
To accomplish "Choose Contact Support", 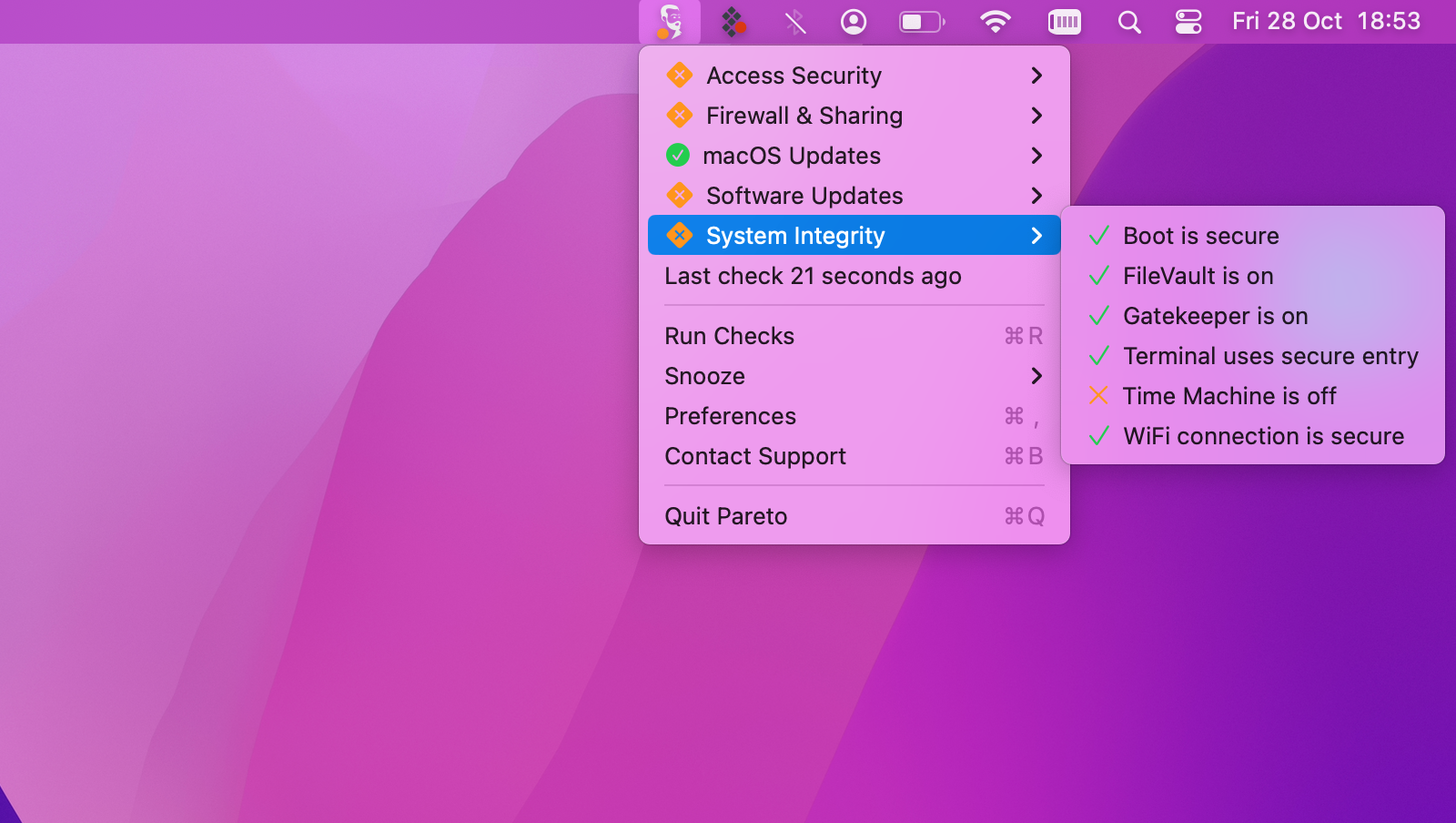I will pos(854,456).
